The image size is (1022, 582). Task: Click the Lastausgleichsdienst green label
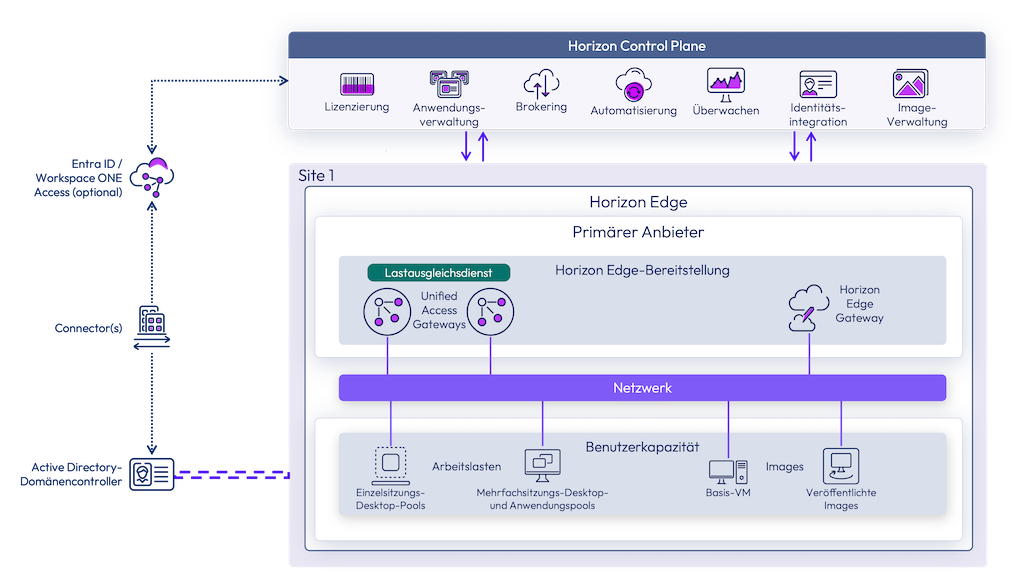coord(439,273)
